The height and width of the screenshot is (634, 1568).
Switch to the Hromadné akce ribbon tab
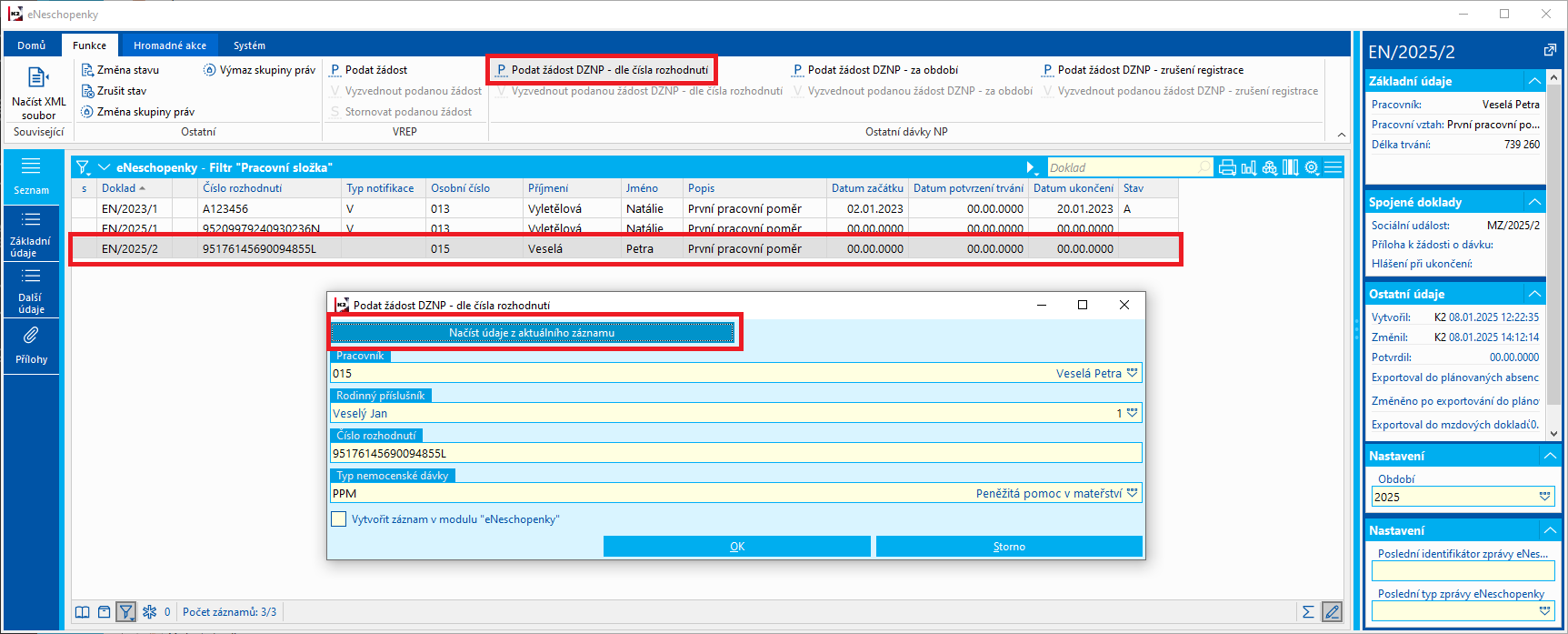[x=170, y=45]
